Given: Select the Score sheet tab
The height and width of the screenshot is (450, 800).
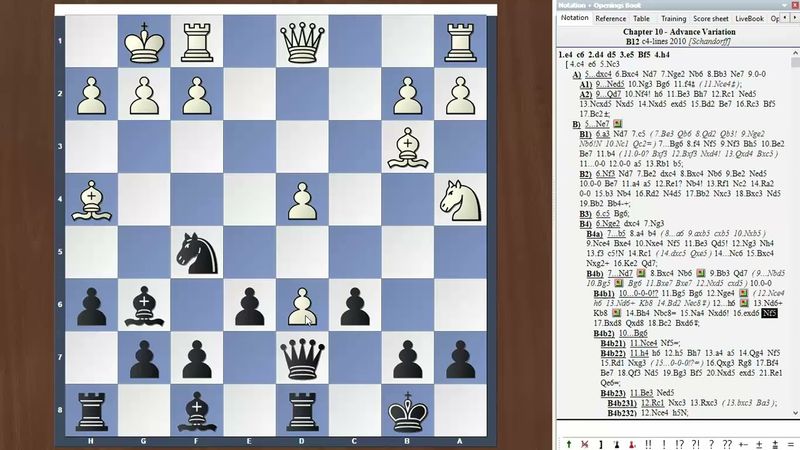Looking at the screenshot, I should pos(711,18).
